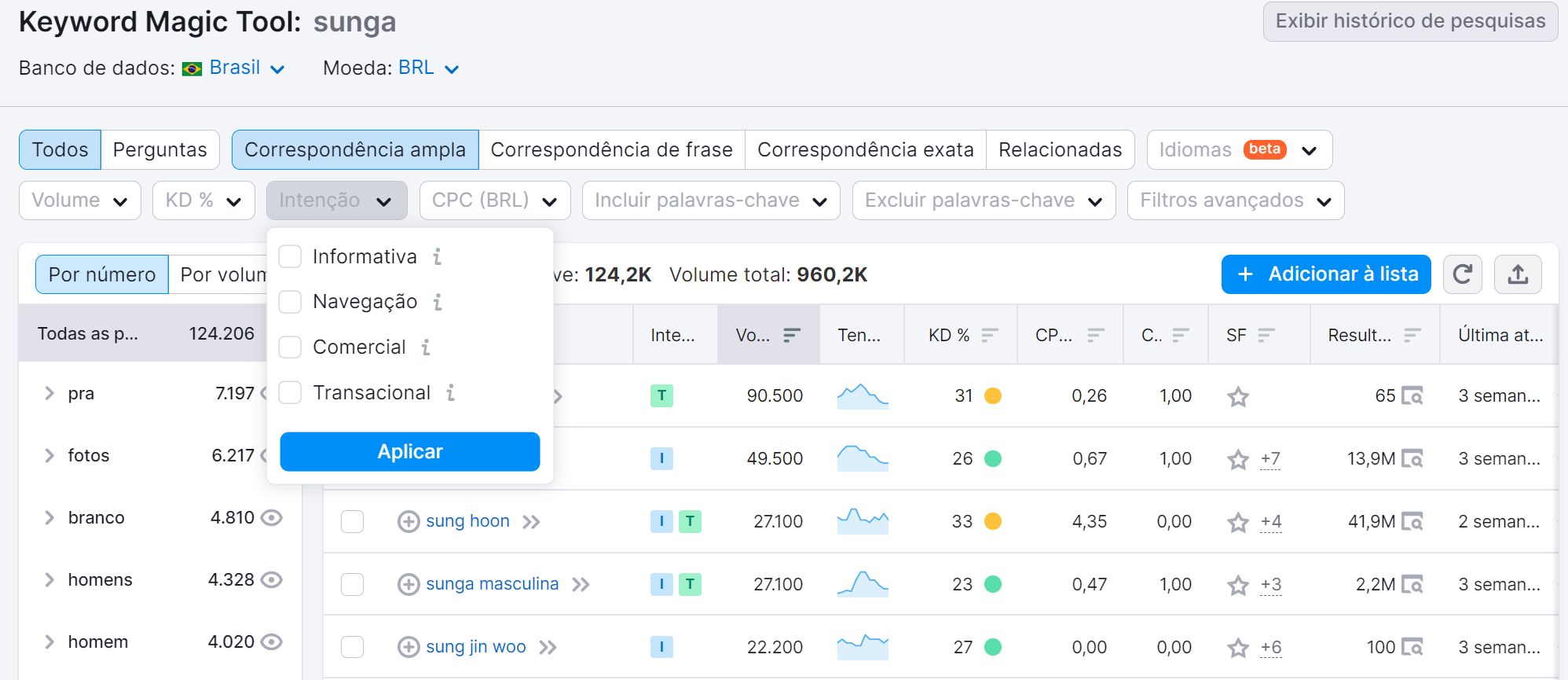
Task: Select the sung jin woo row checkbox
Action: pos(353,647)
